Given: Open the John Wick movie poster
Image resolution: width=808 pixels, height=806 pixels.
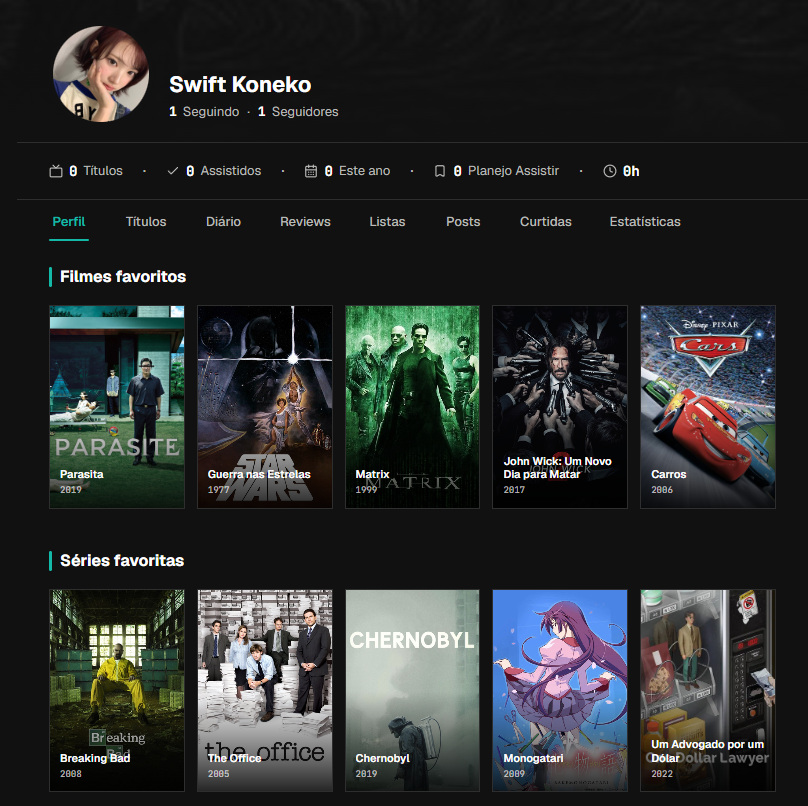Looking at the screenshot, I should coord(560,407).
